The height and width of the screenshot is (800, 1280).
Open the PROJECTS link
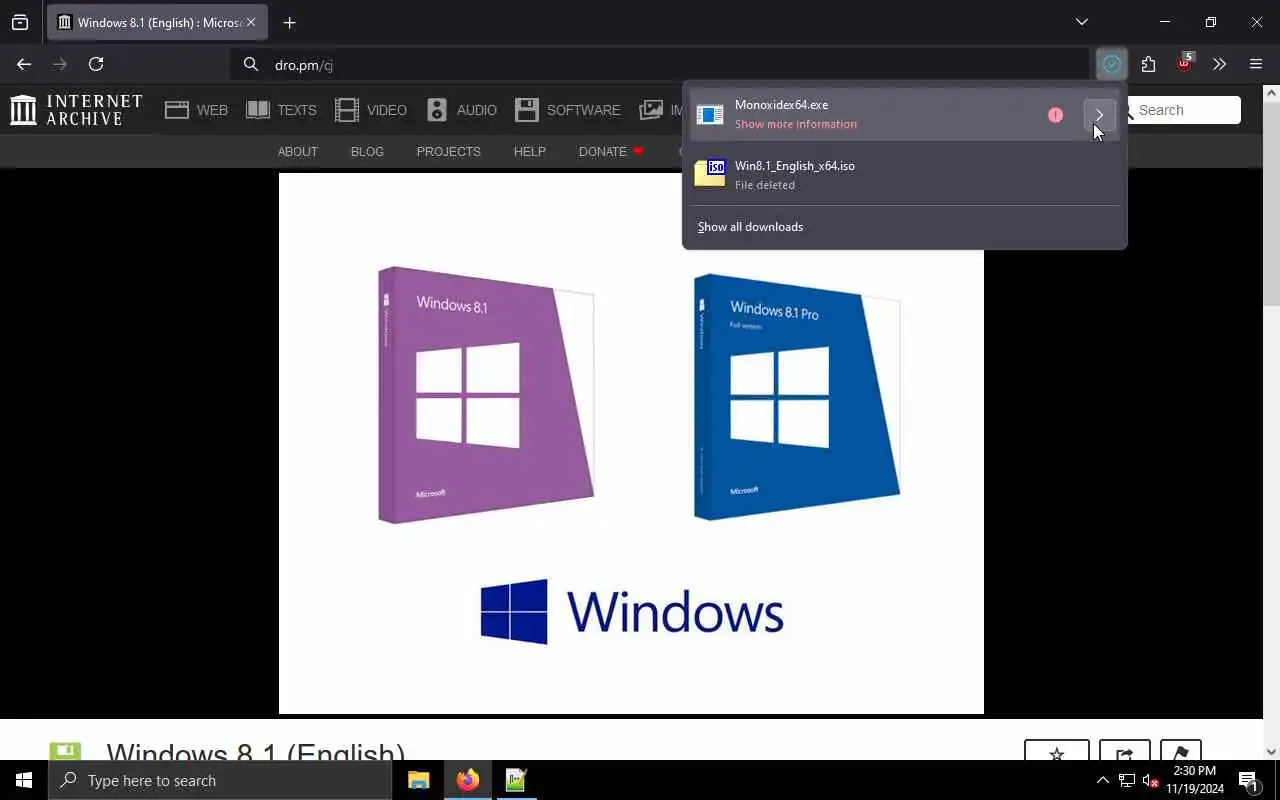coord(448,152)
